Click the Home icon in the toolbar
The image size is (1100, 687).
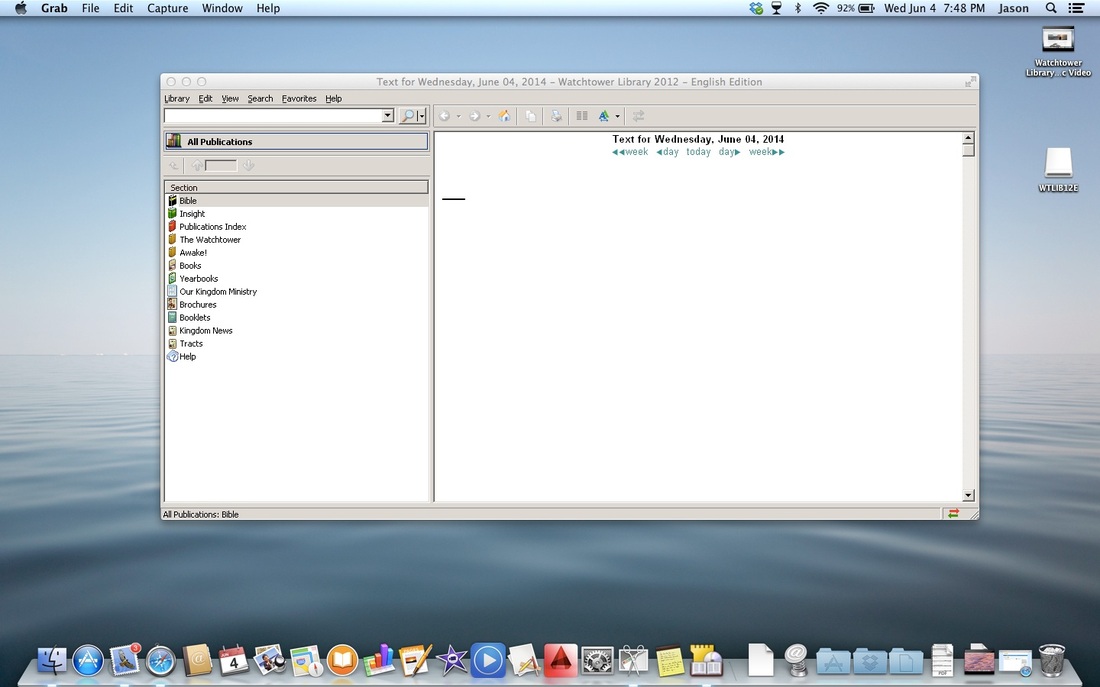click(x=504, y=116)
